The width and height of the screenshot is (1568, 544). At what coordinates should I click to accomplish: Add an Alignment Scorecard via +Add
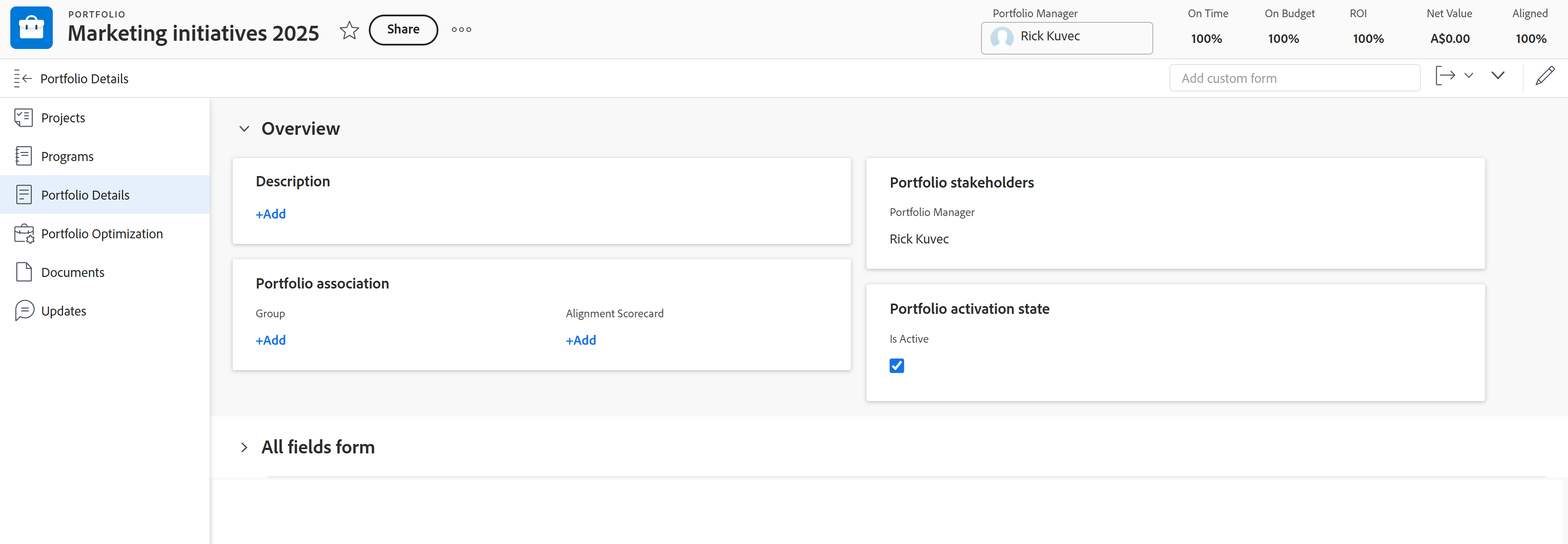(x=580, y=341)
